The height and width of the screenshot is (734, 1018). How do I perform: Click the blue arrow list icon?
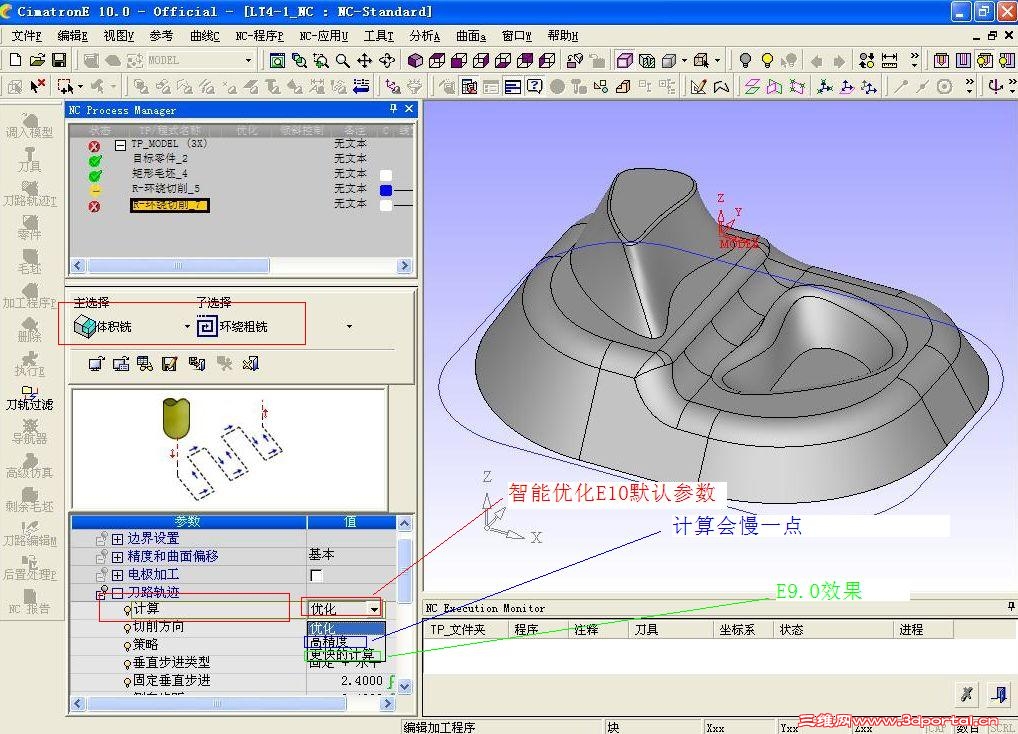coord(362,86)
